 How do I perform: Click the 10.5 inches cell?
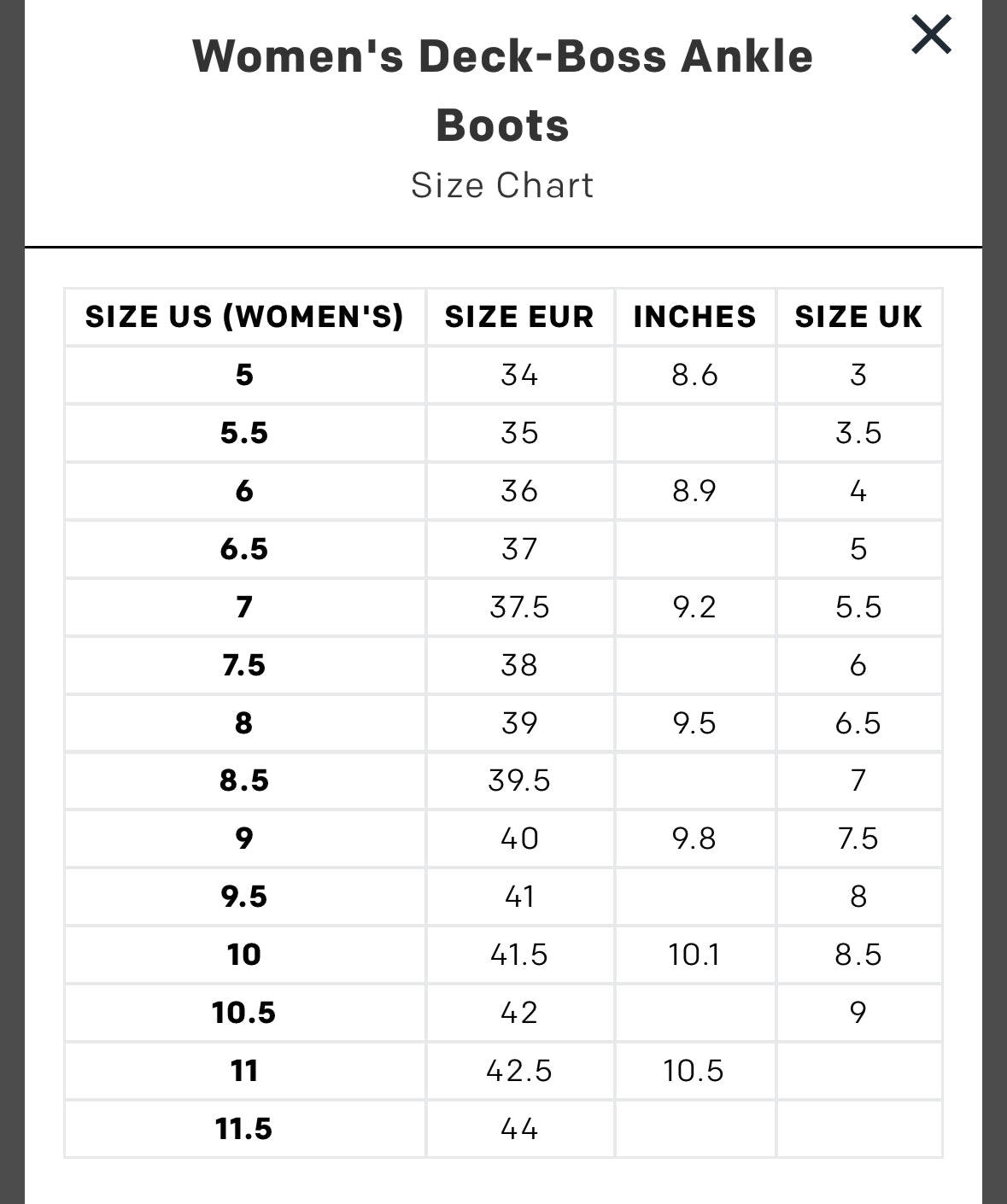pos(694,1071)
